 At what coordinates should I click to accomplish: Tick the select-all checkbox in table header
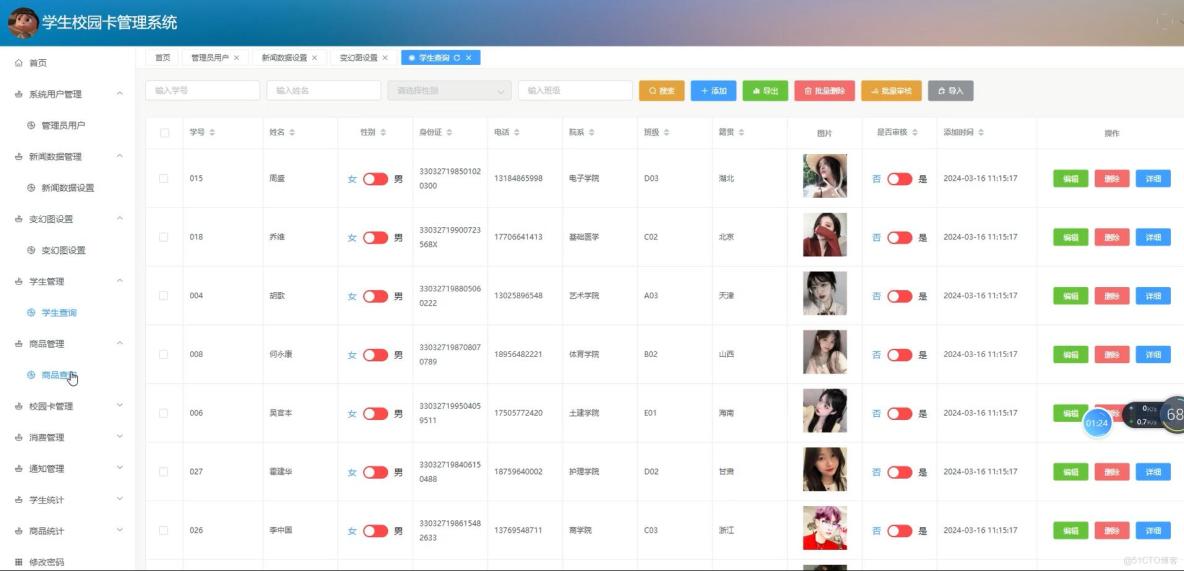pos(165,133)
